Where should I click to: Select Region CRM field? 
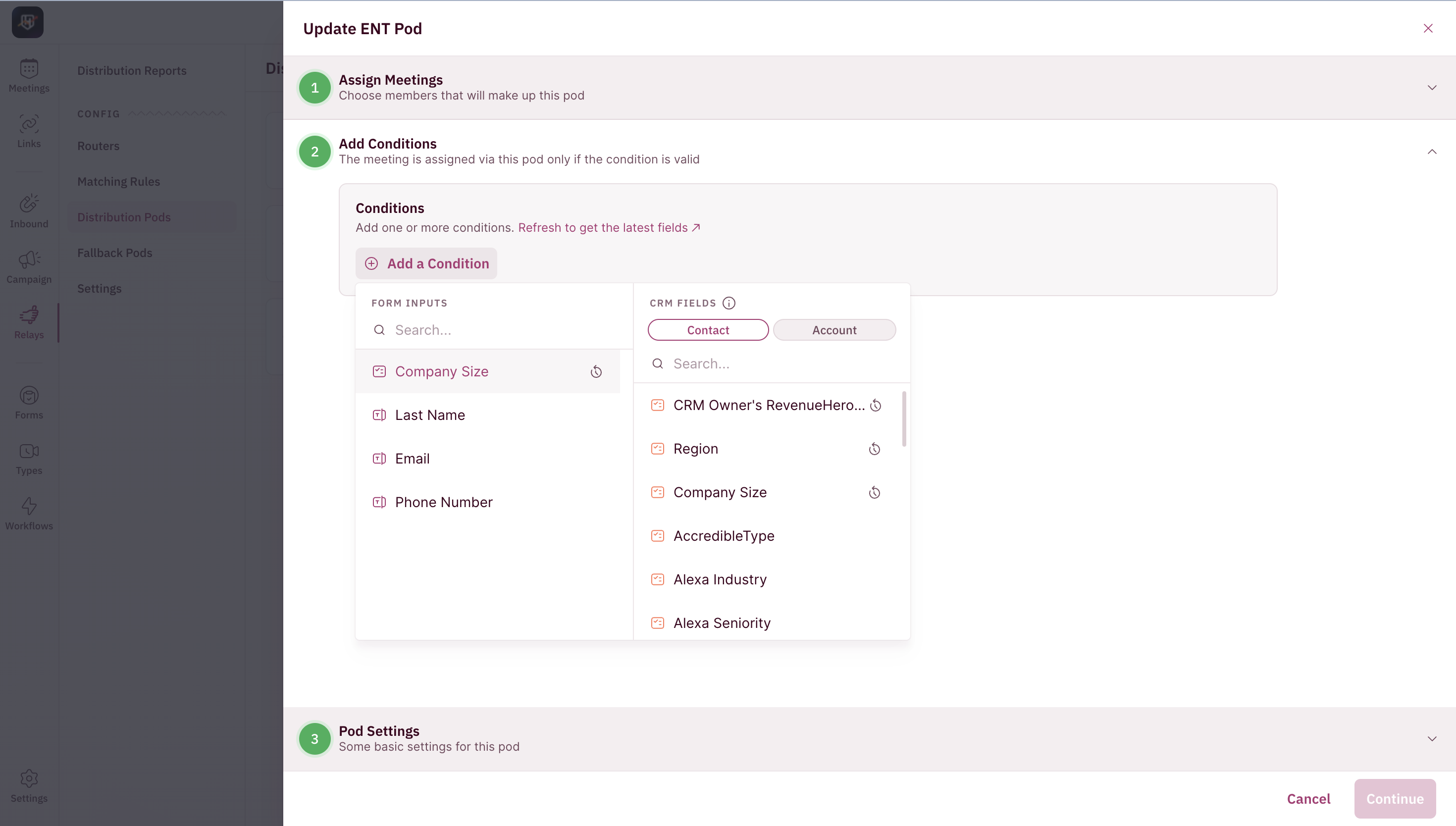[x=767, y=449]
